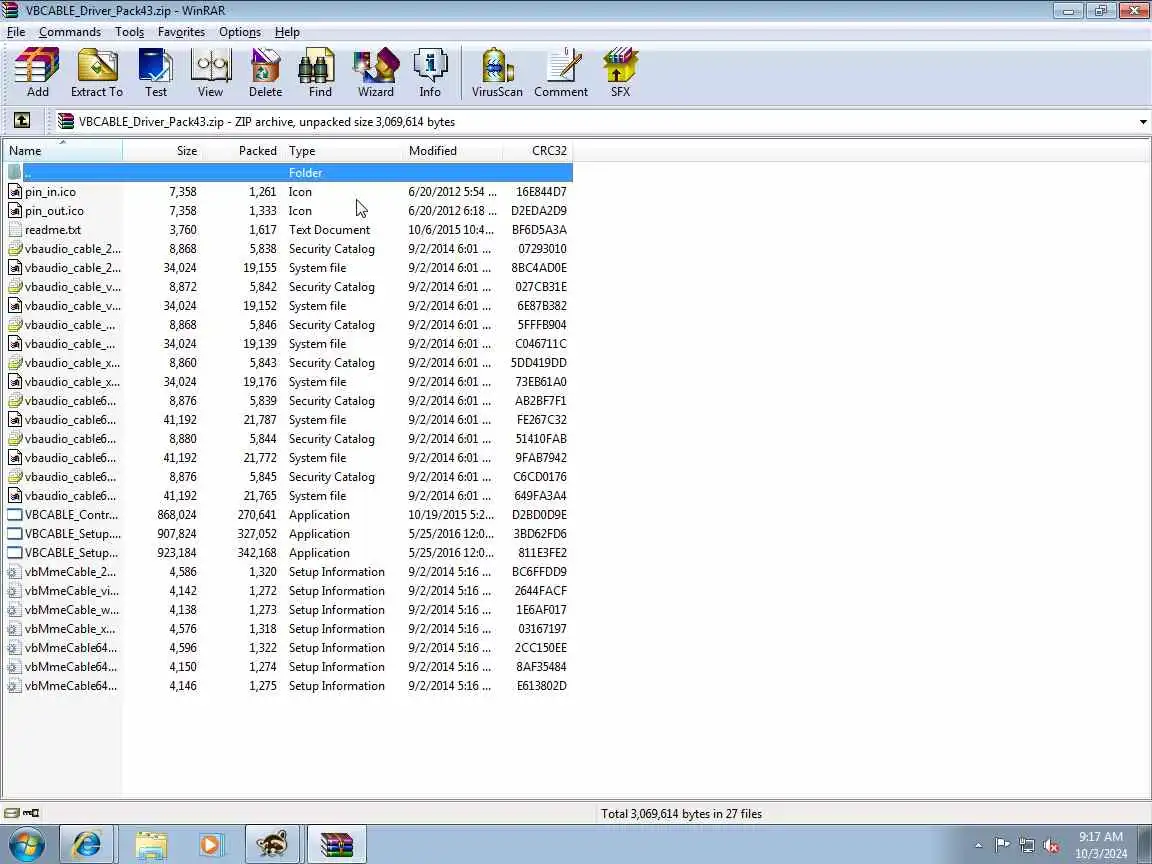Select file with CRC32 2644FACF
The width and height of the screenshot is (1152, 864).
coord(288,591)
